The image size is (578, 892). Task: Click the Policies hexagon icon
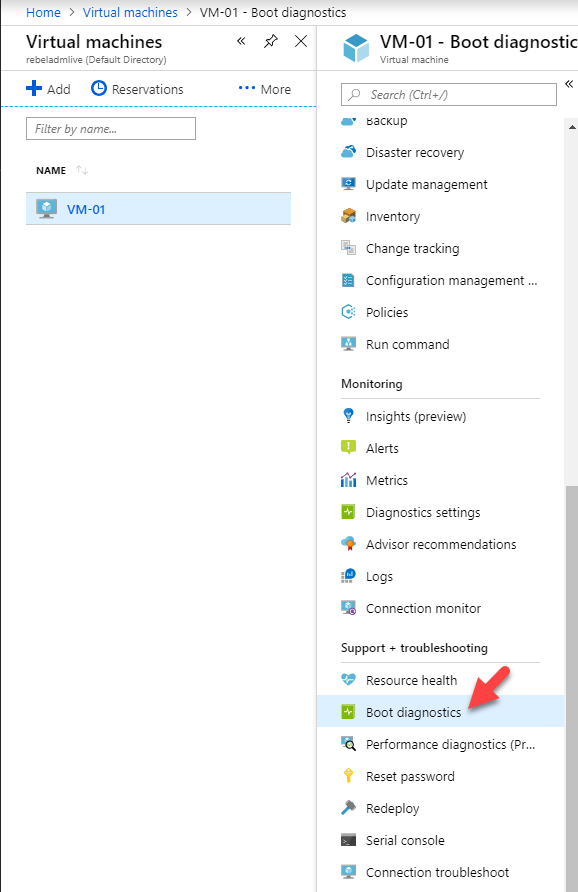[x=348, y=312]
